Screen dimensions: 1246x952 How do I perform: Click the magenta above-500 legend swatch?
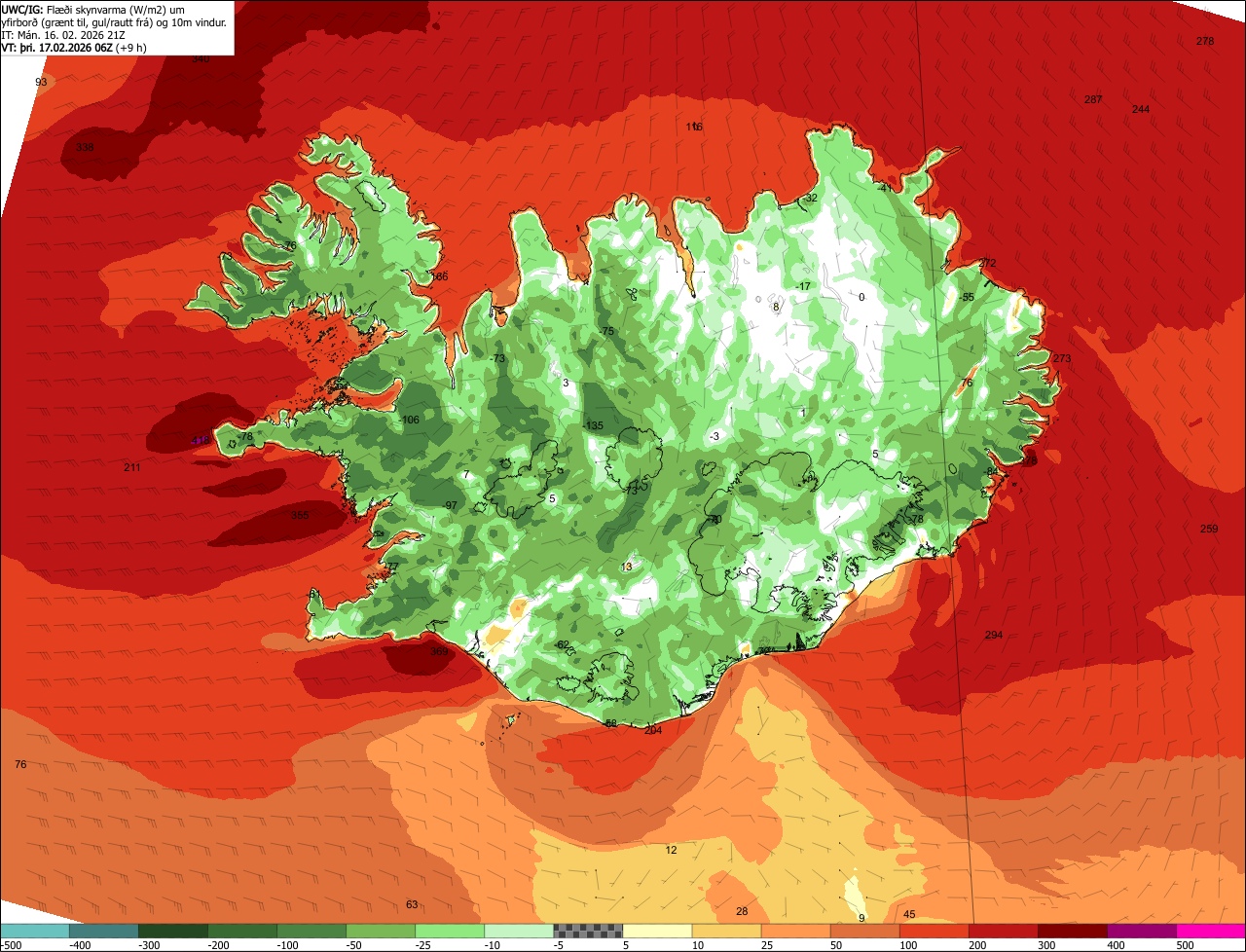click(x=1210, y=931)
